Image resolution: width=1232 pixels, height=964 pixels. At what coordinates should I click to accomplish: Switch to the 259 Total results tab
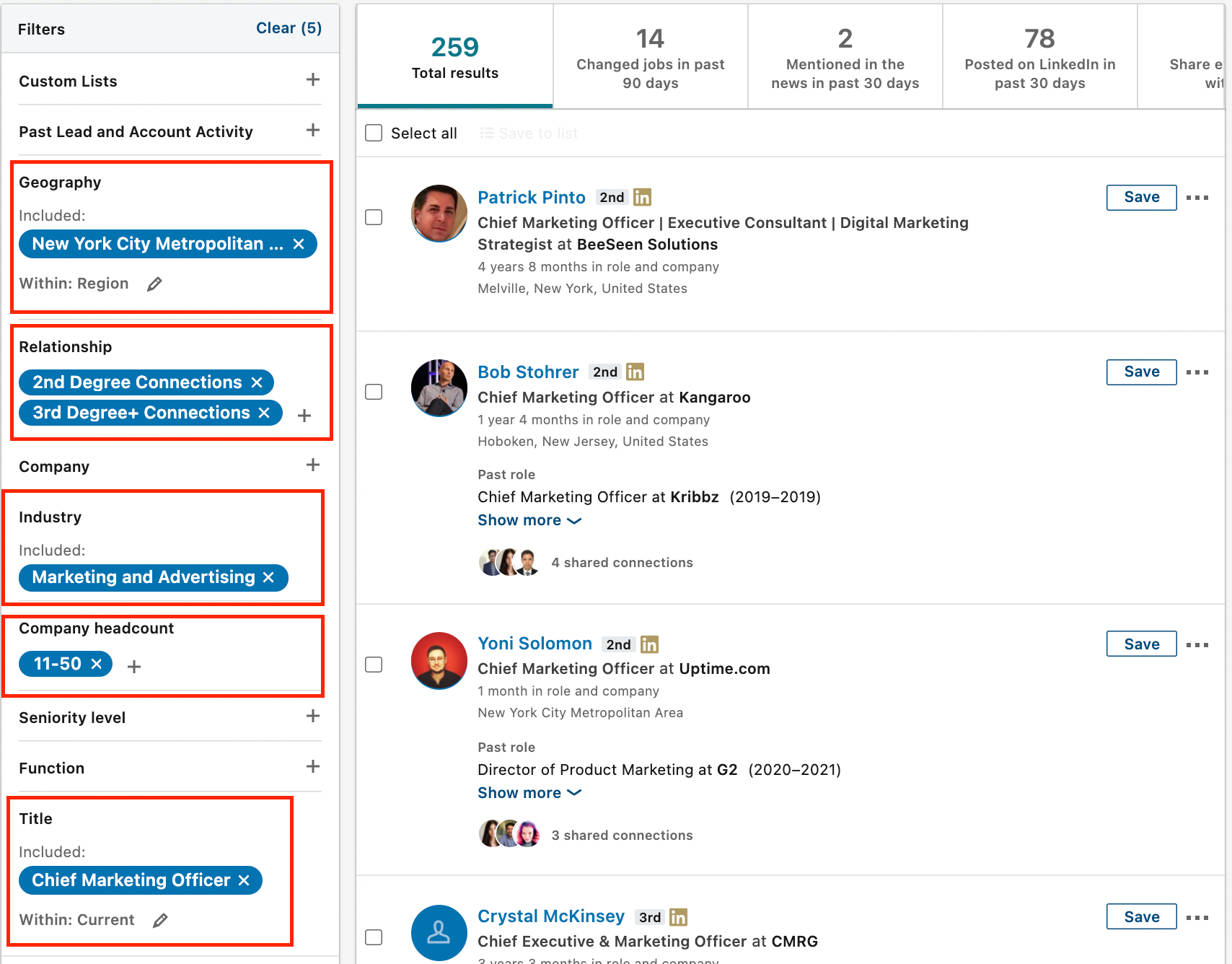(455, 57)
